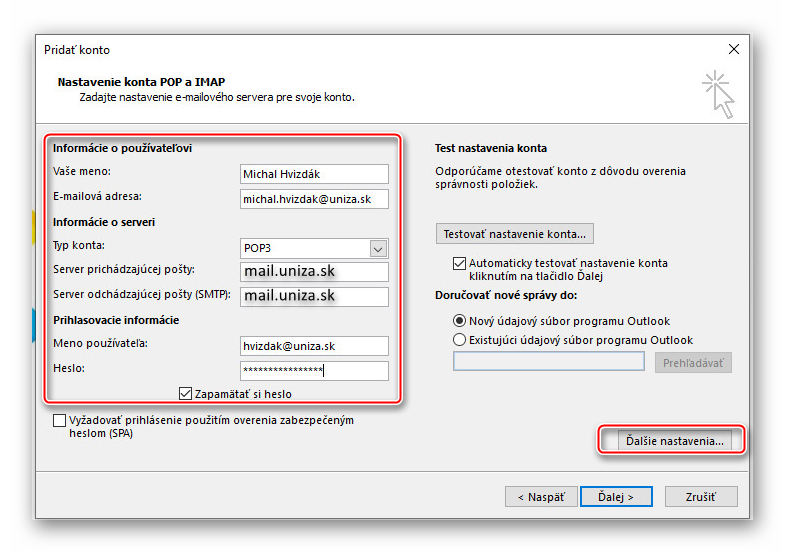Click the Meno používateľa field
785x552 pixels.
[314, 345]
